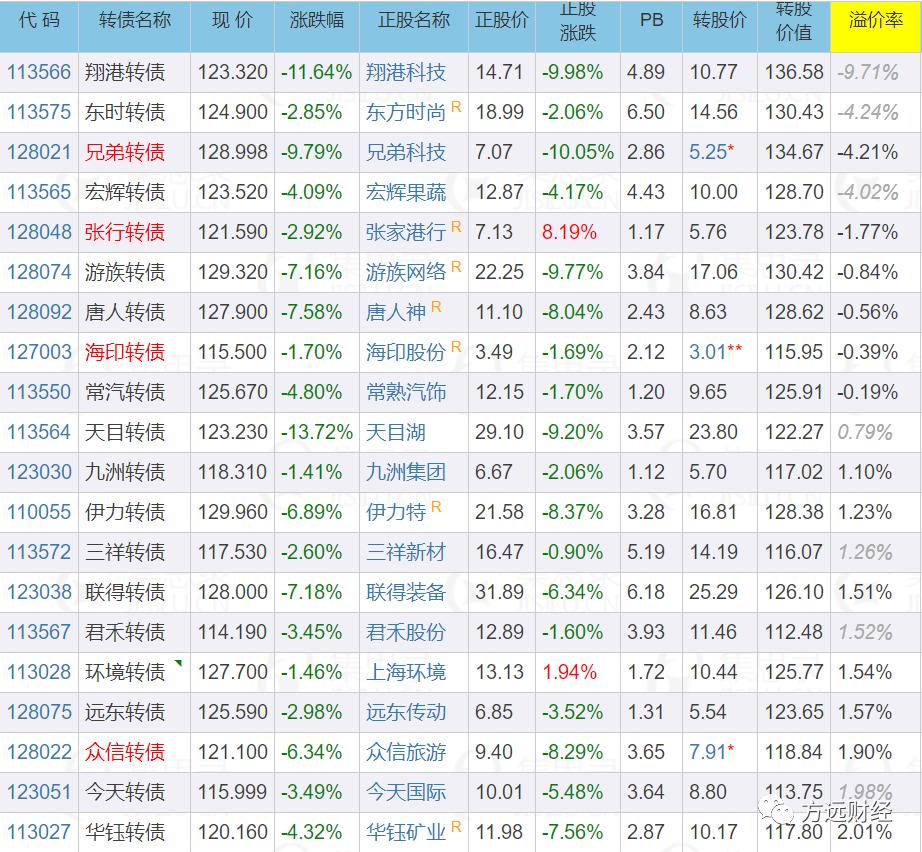This screenshot has height=852, width=922.
Task: Open bond code 113565
Action: (39, 192)
